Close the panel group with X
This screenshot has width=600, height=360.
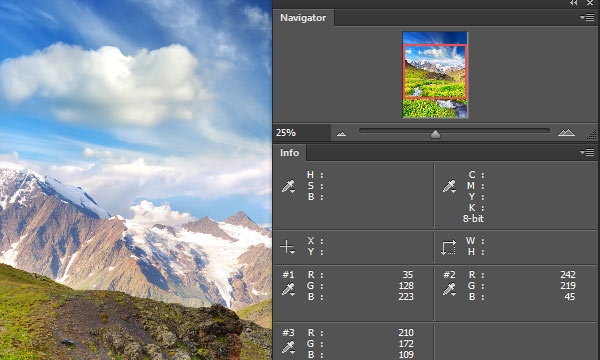click(x=590, y=3)
